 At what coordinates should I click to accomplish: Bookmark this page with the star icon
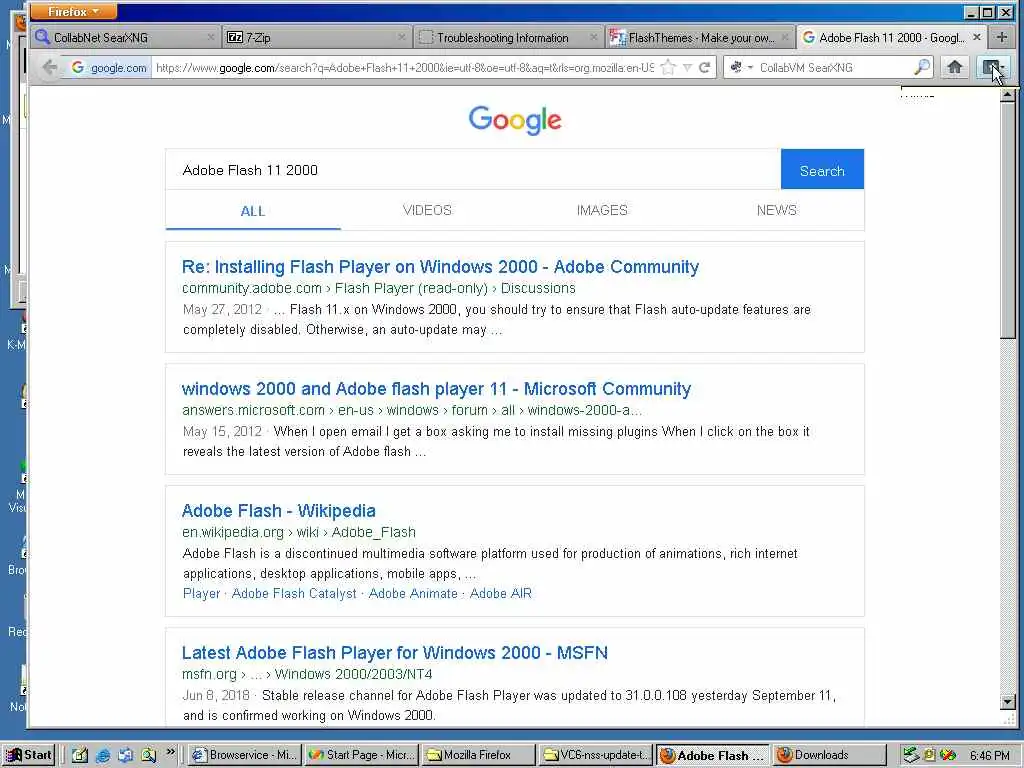tap(668, 67)
